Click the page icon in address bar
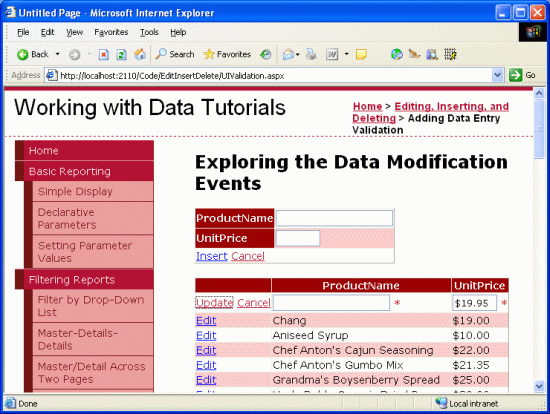 (x=52, y=75)
